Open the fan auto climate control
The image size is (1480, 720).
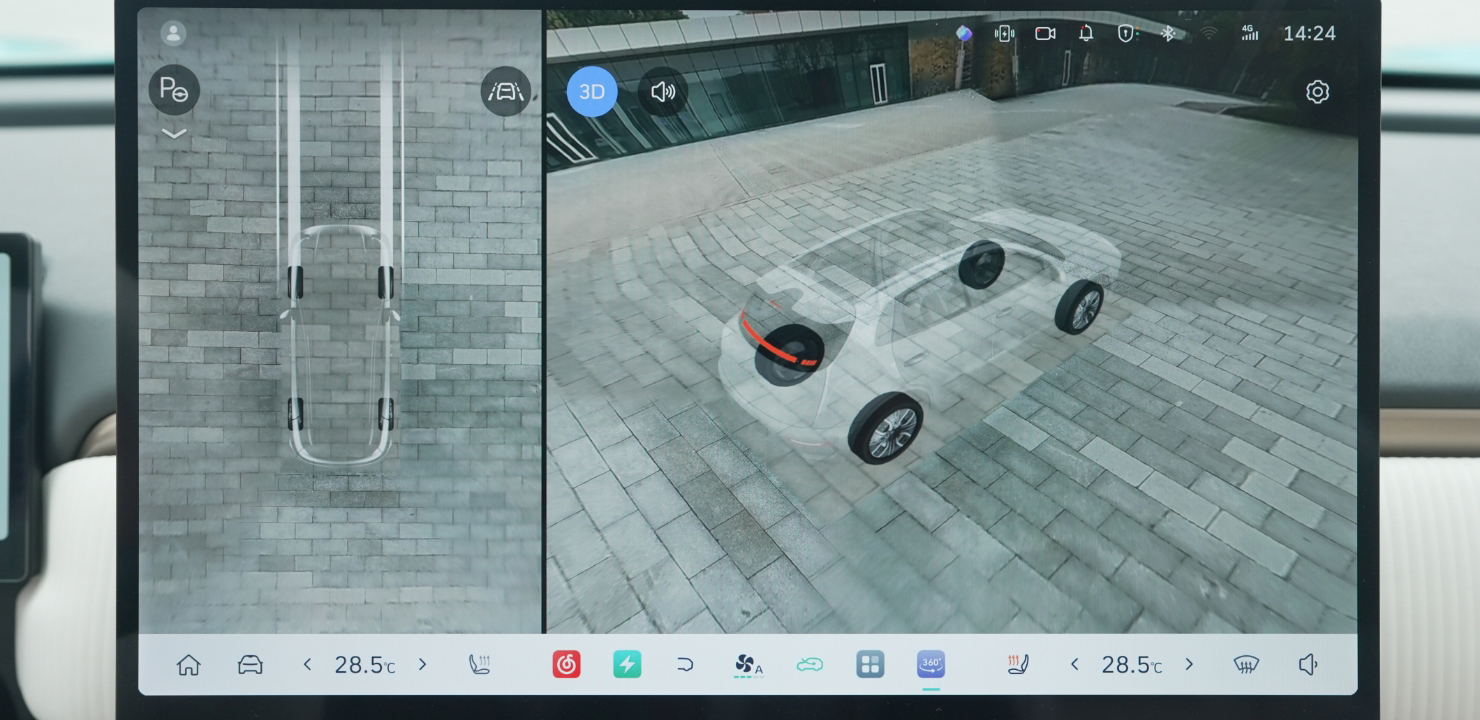[747, 665]
